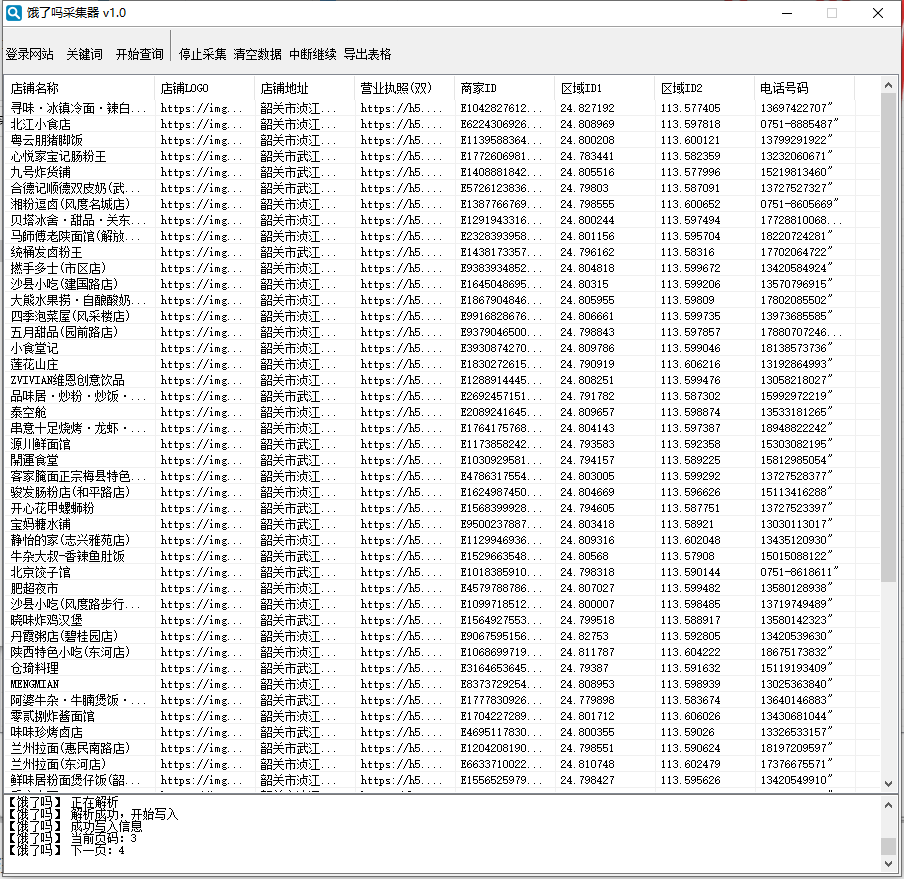Viewport: 904px width, 879px height.
Task: Click 区域ID1 value 24.827192
Action: coord(587,108)
